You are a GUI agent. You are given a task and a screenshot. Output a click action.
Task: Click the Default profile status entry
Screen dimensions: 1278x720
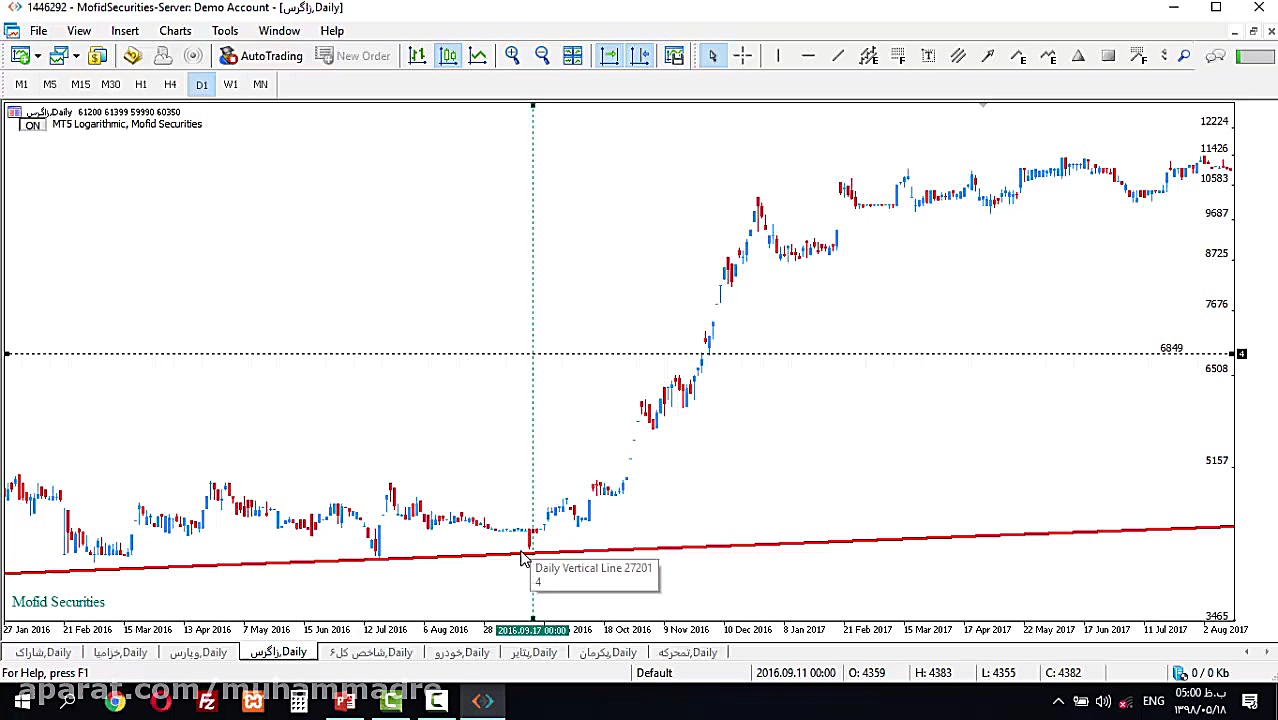click(x=654, y=673)
